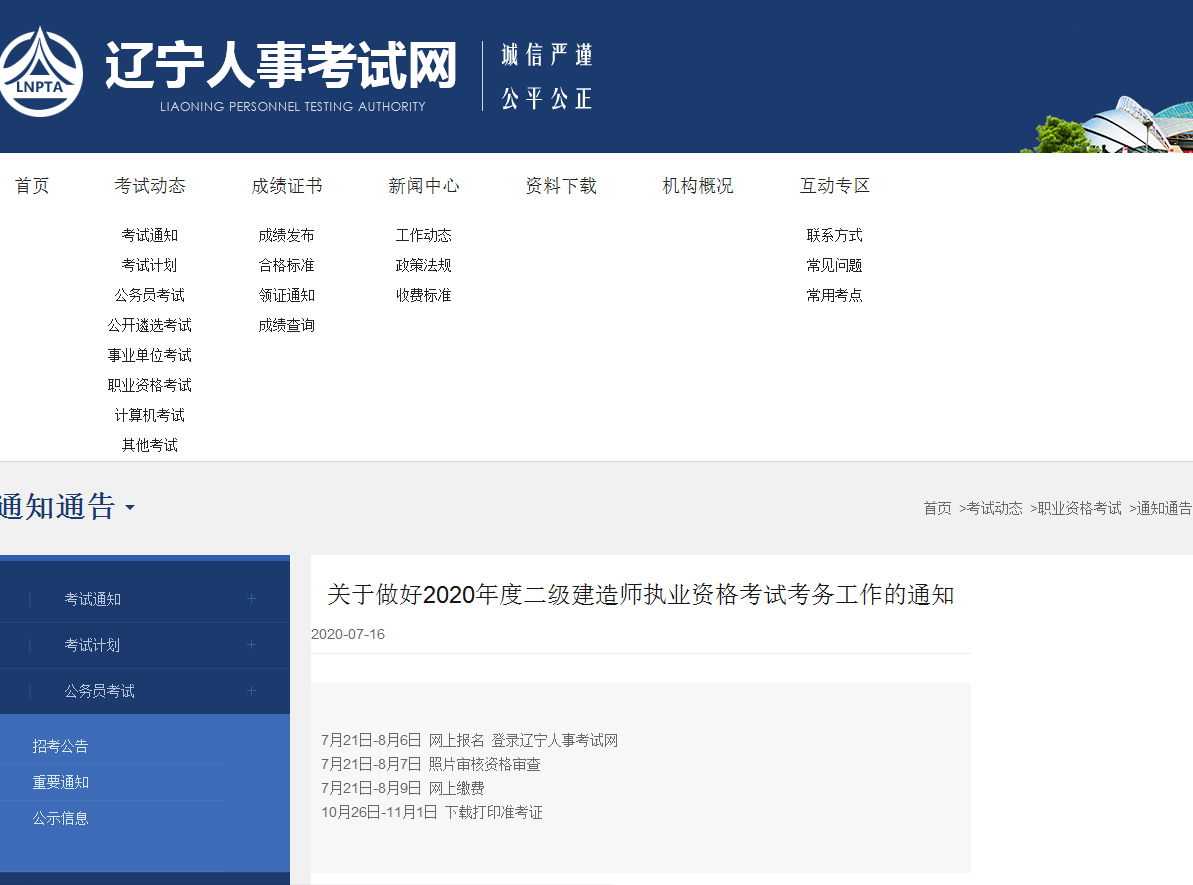
Task: Open the 首页 nav menu item
Action: click(x=32, y=186)
